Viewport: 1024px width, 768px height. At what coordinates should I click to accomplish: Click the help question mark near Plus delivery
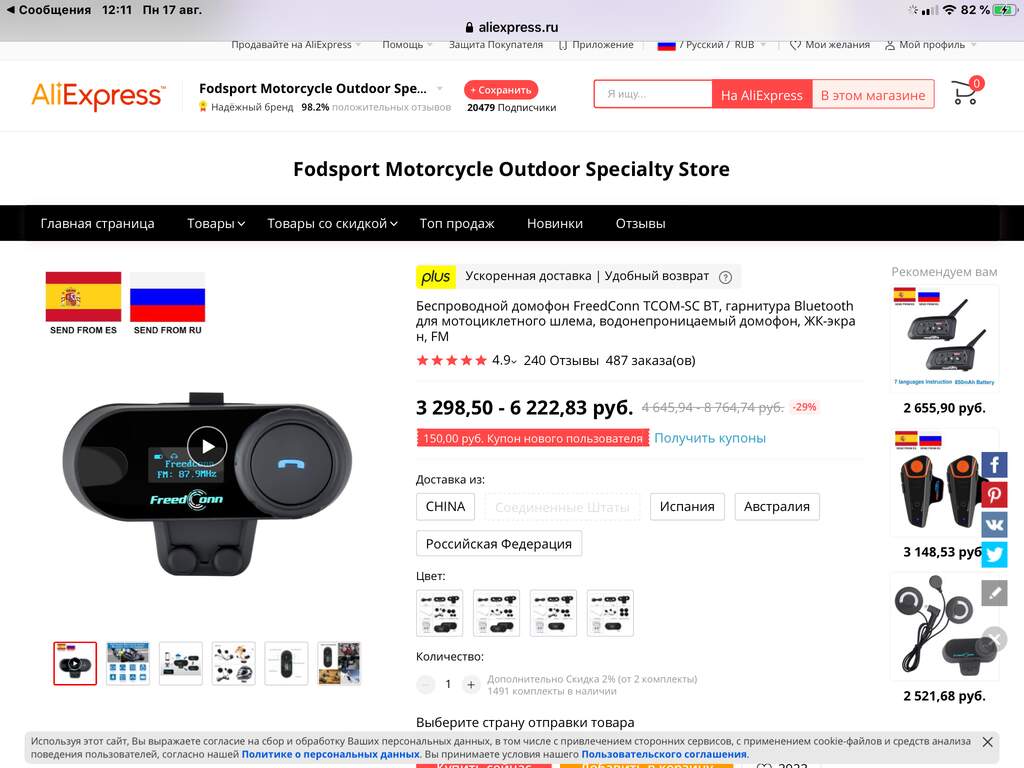pyautogui.click(x=725, y=277)
